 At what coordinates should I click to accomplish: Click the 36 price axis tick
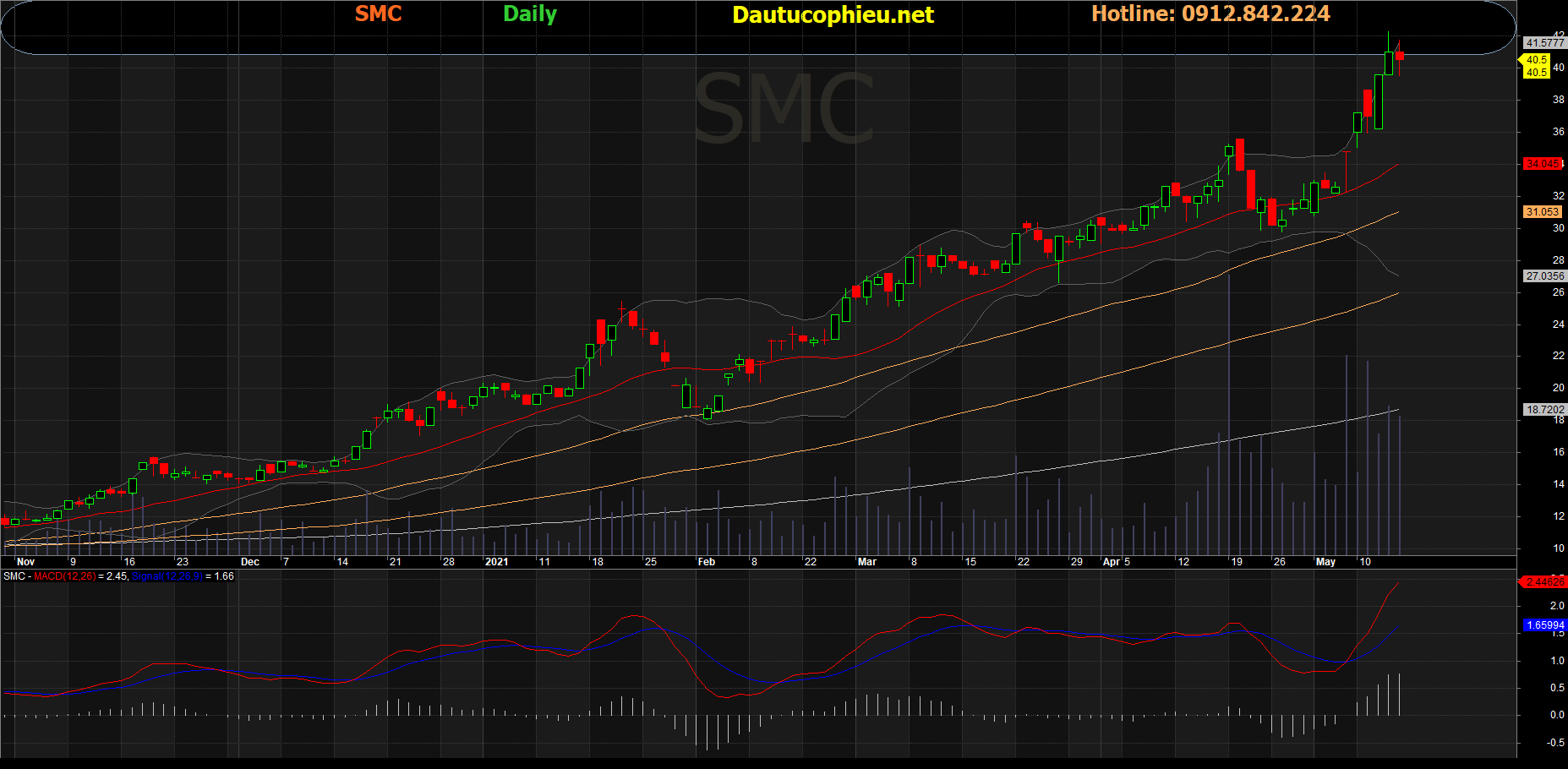tap(1558, 132)
